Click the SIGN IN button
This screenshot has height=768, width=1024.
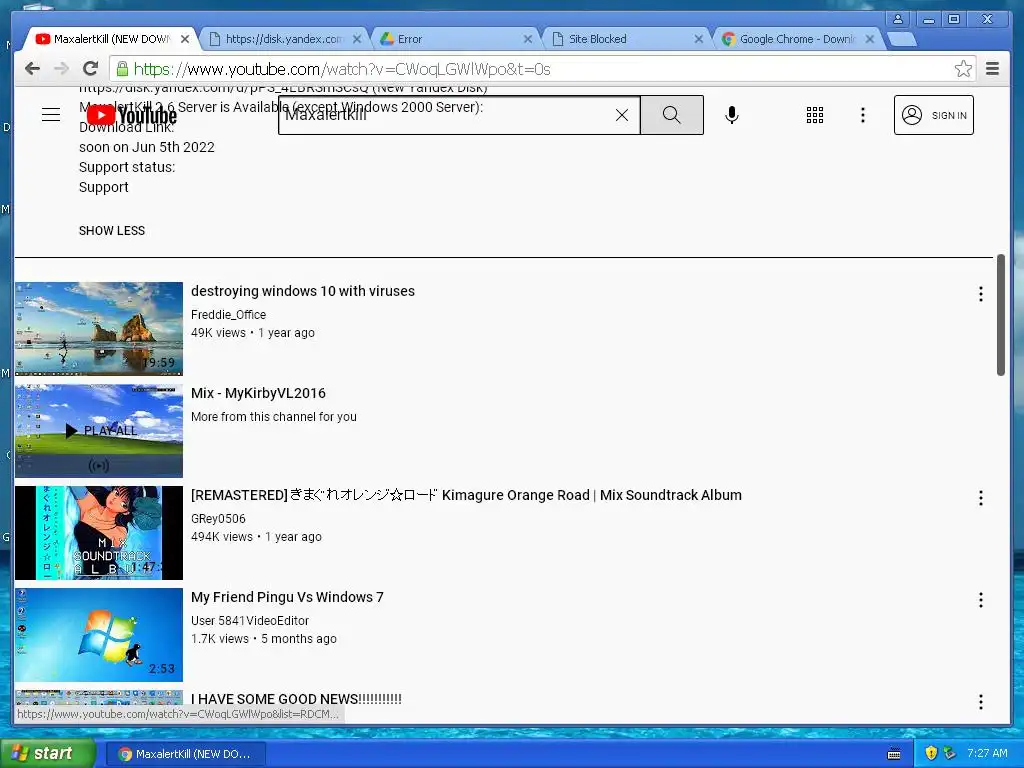pos(933,115)
